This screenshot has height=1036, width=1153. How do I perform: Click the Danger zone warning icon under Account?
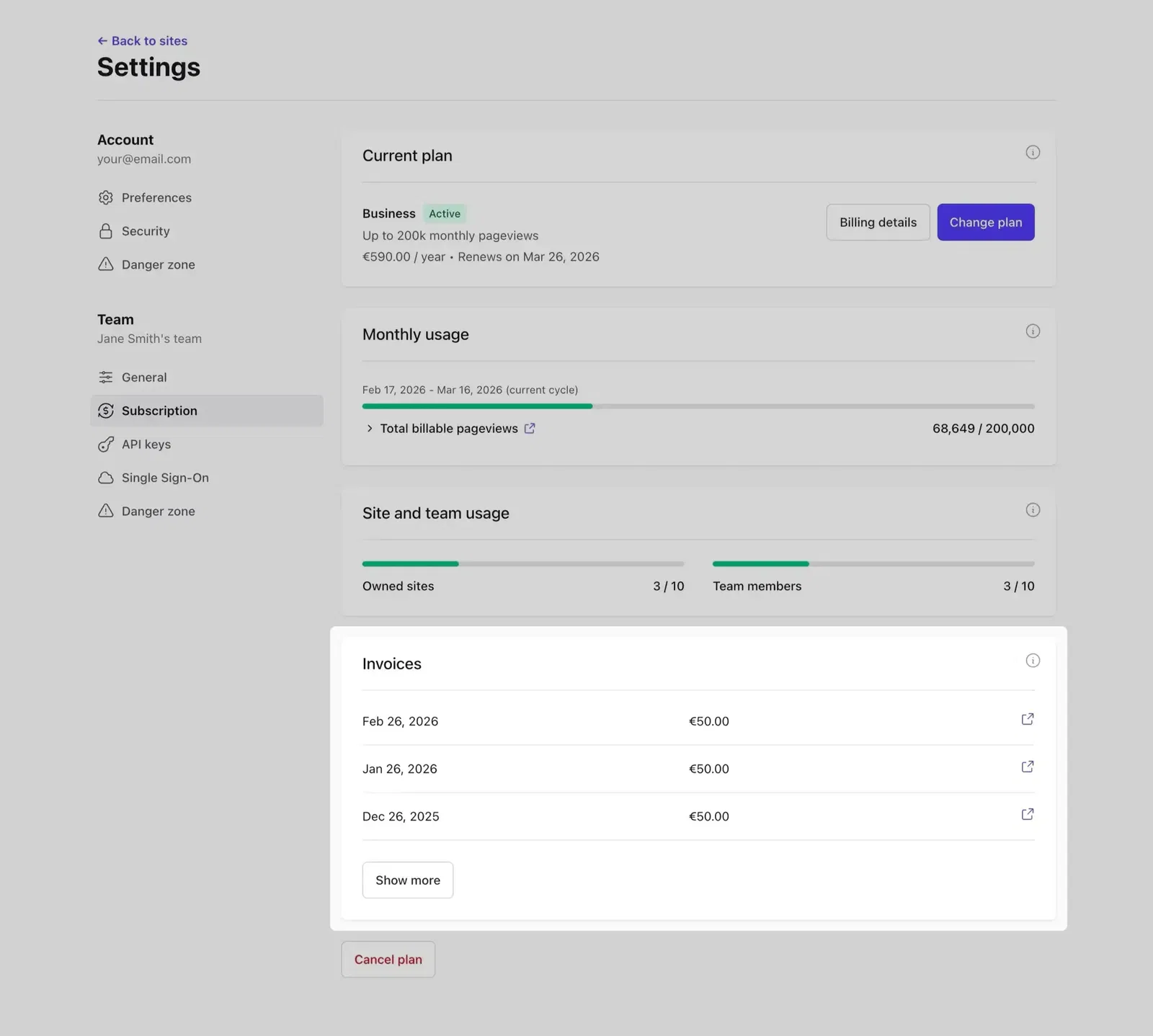pos(106,264)
